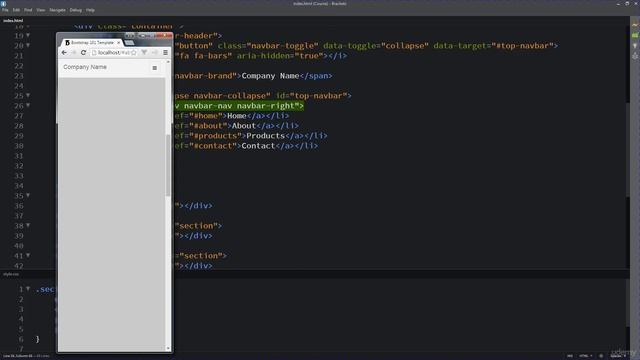Screen dimensions: 640x360
Task: Click the "Products" text on line 29
Action: point(265,136)
